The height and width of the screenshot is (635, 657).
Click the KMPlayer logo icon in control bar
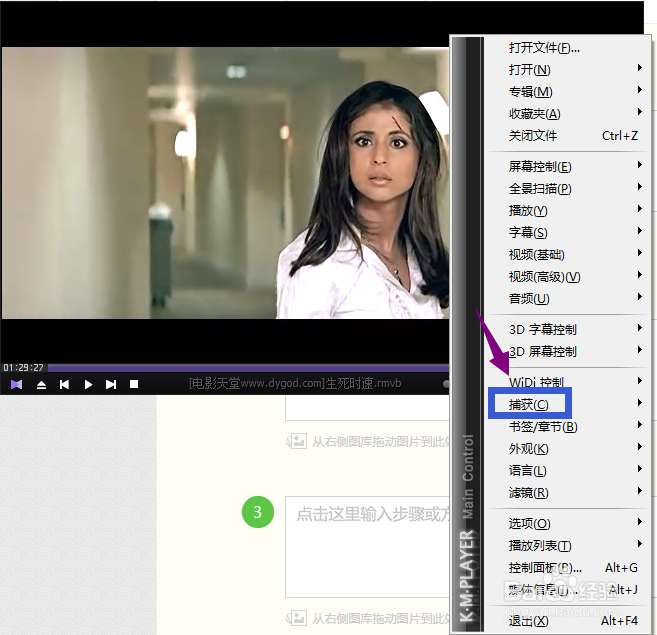point(16,384)
